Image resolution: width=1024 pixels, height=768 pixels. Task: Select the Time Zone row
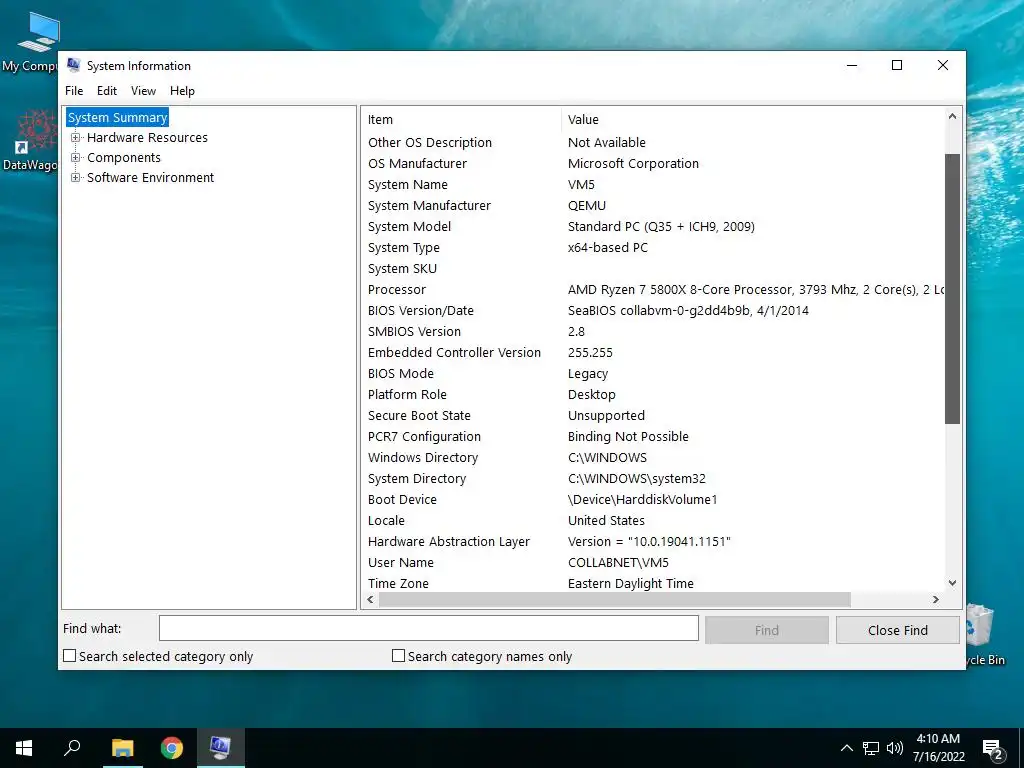click(653, 584)
